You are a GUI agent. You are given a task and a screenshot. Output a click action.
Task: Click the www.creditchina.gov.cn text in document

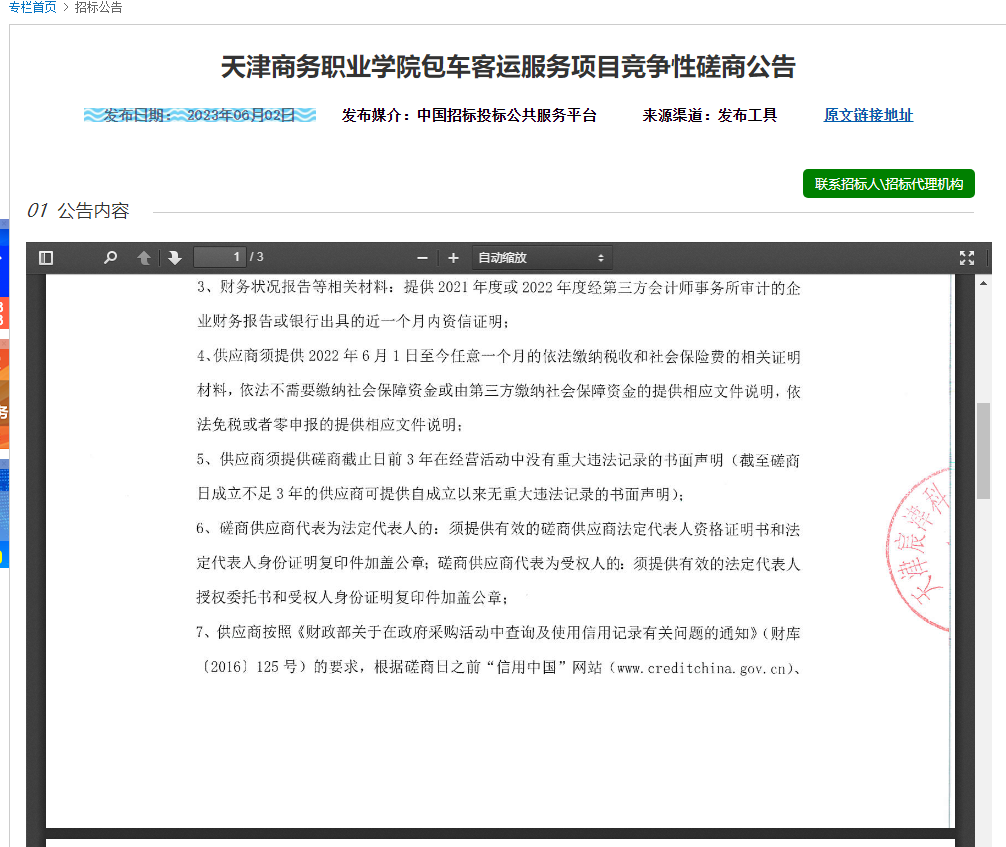(x=702, y=667)
